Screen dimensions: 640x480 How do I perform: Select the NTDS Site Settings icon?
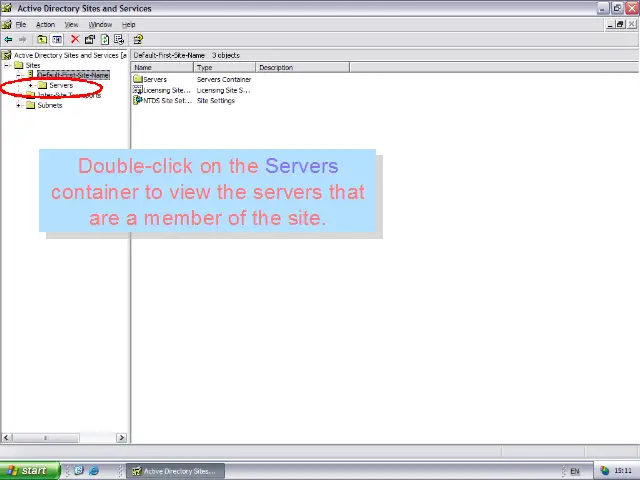tap(138, 100)
